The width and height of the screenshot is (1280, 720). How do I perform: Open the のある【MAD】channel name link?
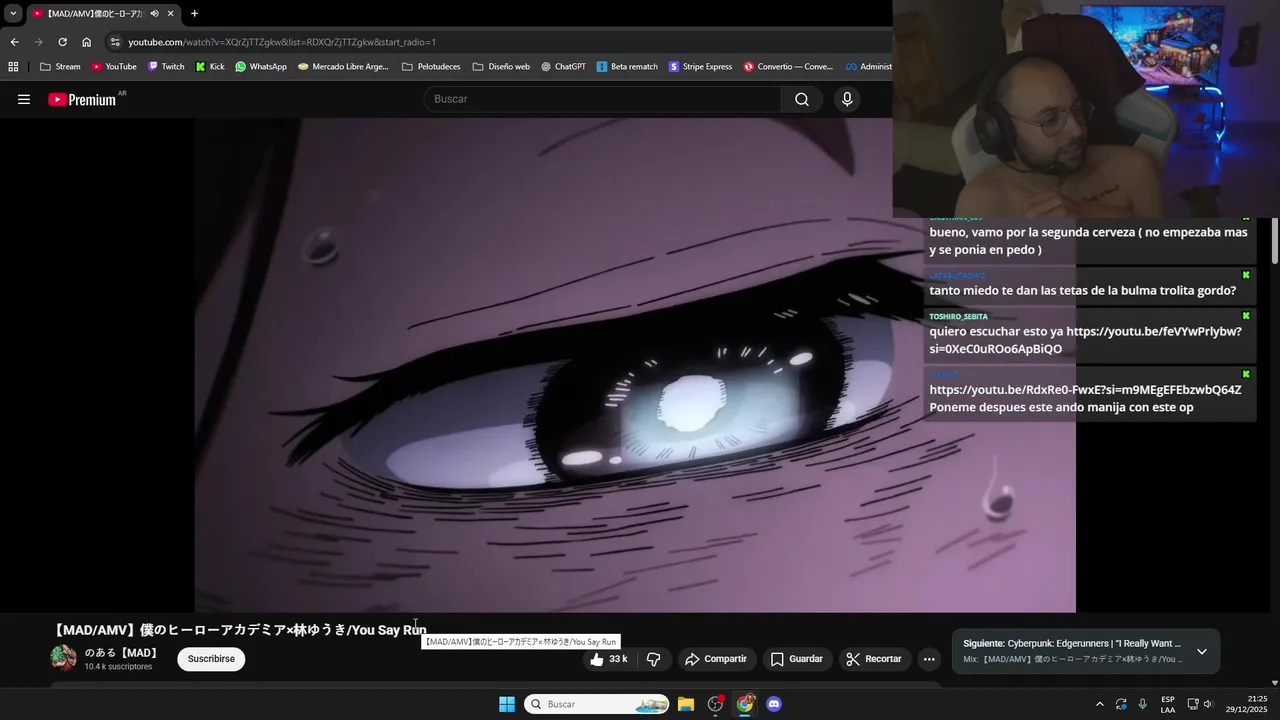122,653
